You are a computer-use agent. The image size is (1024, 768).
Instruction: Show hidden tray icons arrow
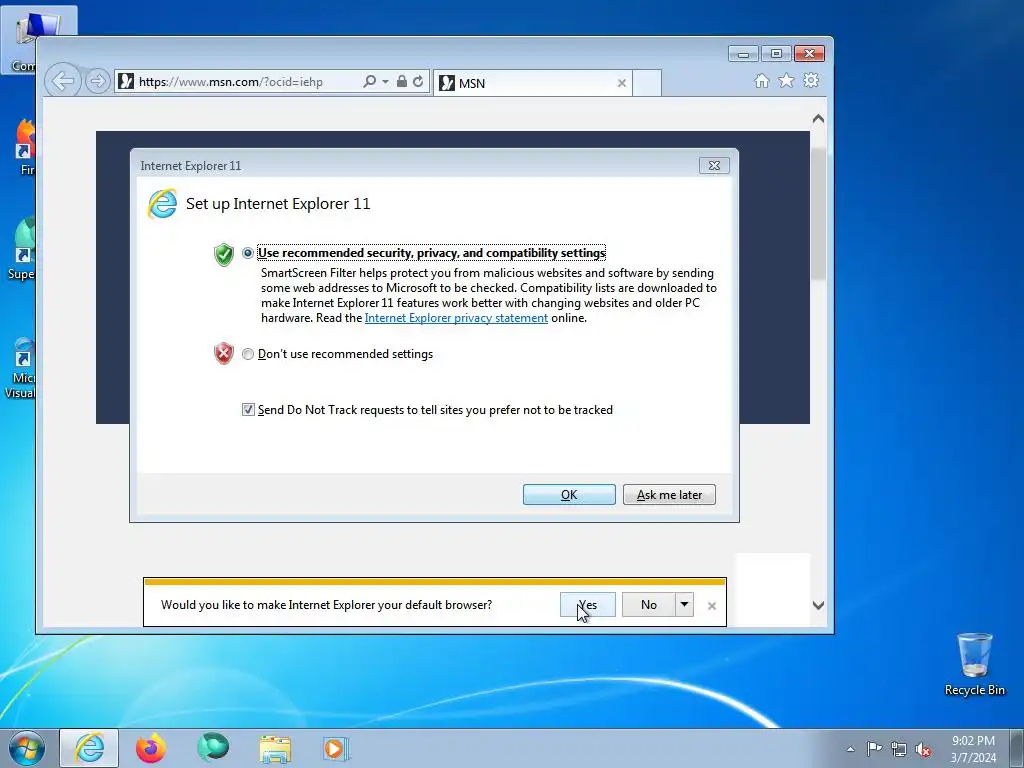pos(850,749)
